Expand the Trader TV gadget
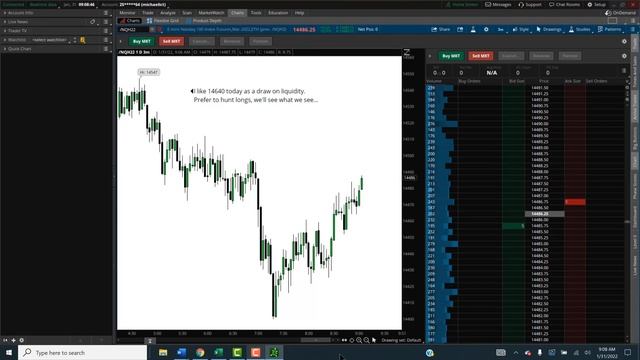 5,31
